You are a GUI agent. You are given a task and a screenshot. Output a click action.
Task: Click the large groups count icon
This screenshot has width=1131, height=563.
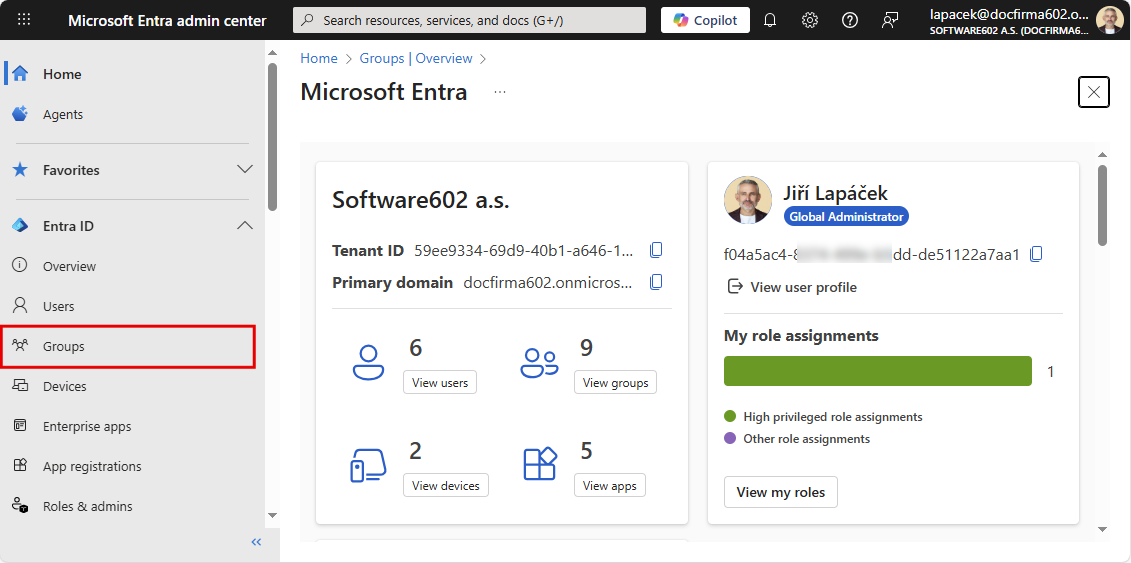tap(539, 363)
